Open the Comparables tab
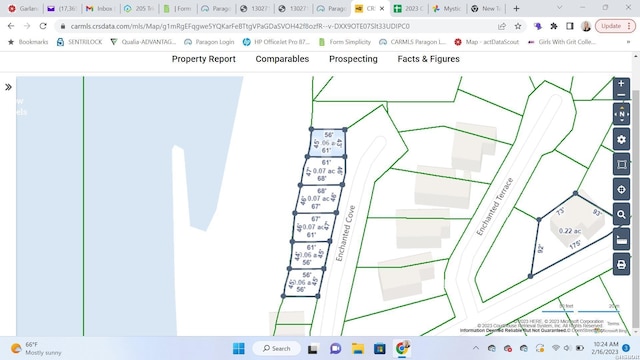Viewport: 640px width, 360px height. coord(282,59)
